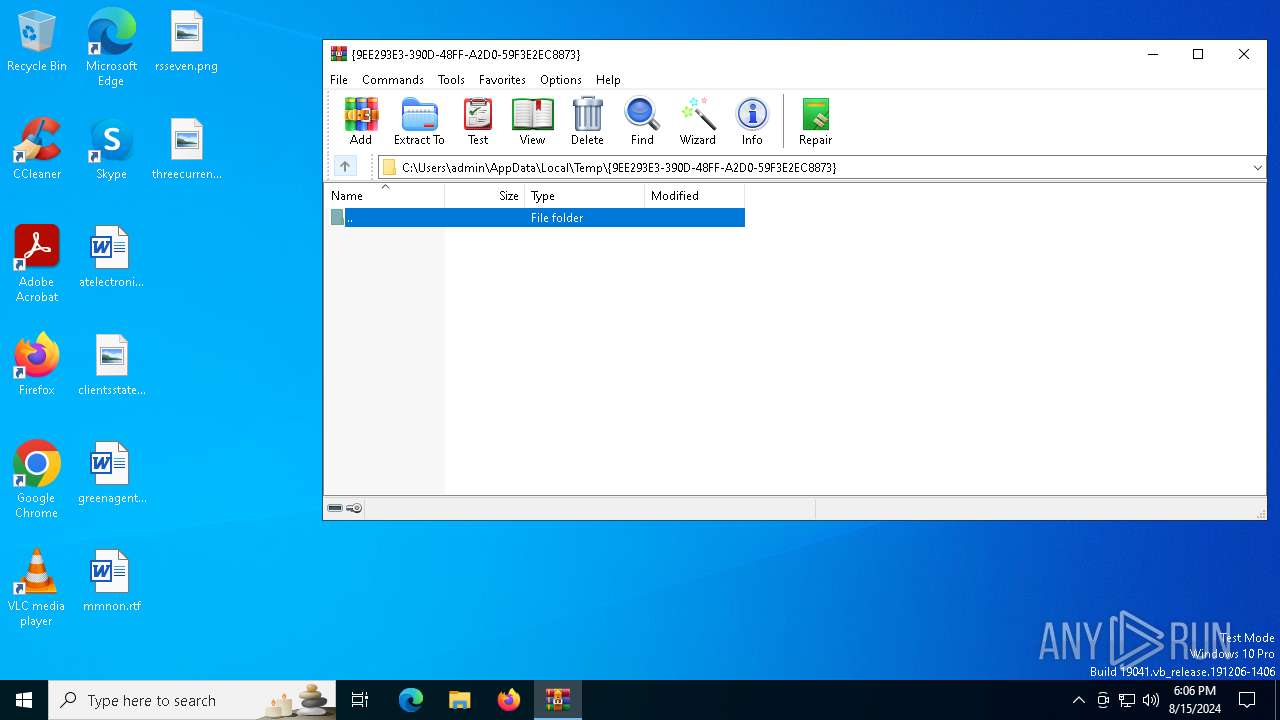Select the Adobe Acrobat desktop shortcut
Screen dimensions: 1280x720
point(37,263)
